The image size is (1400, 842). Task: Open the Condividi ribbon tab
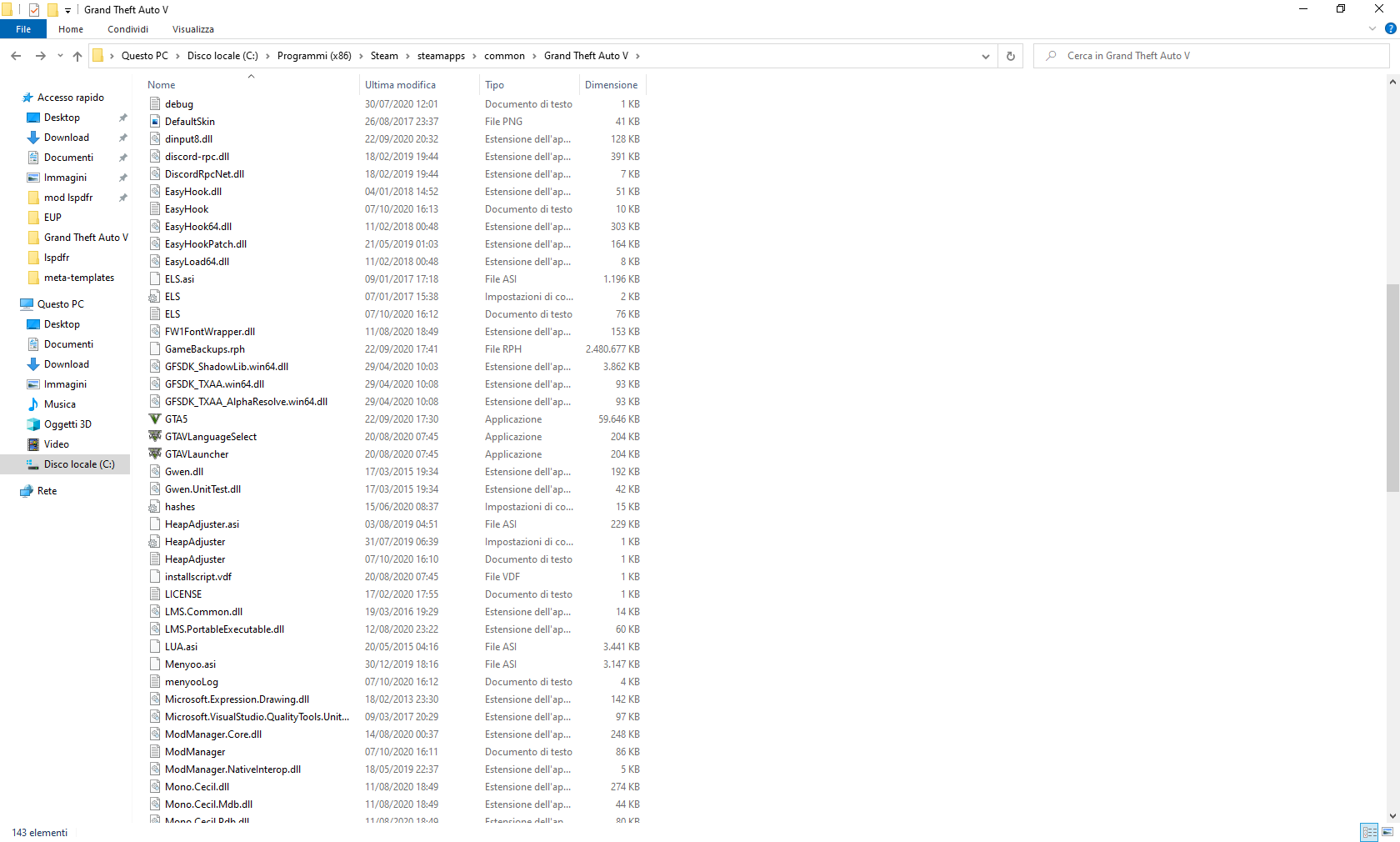coord(127,29)
